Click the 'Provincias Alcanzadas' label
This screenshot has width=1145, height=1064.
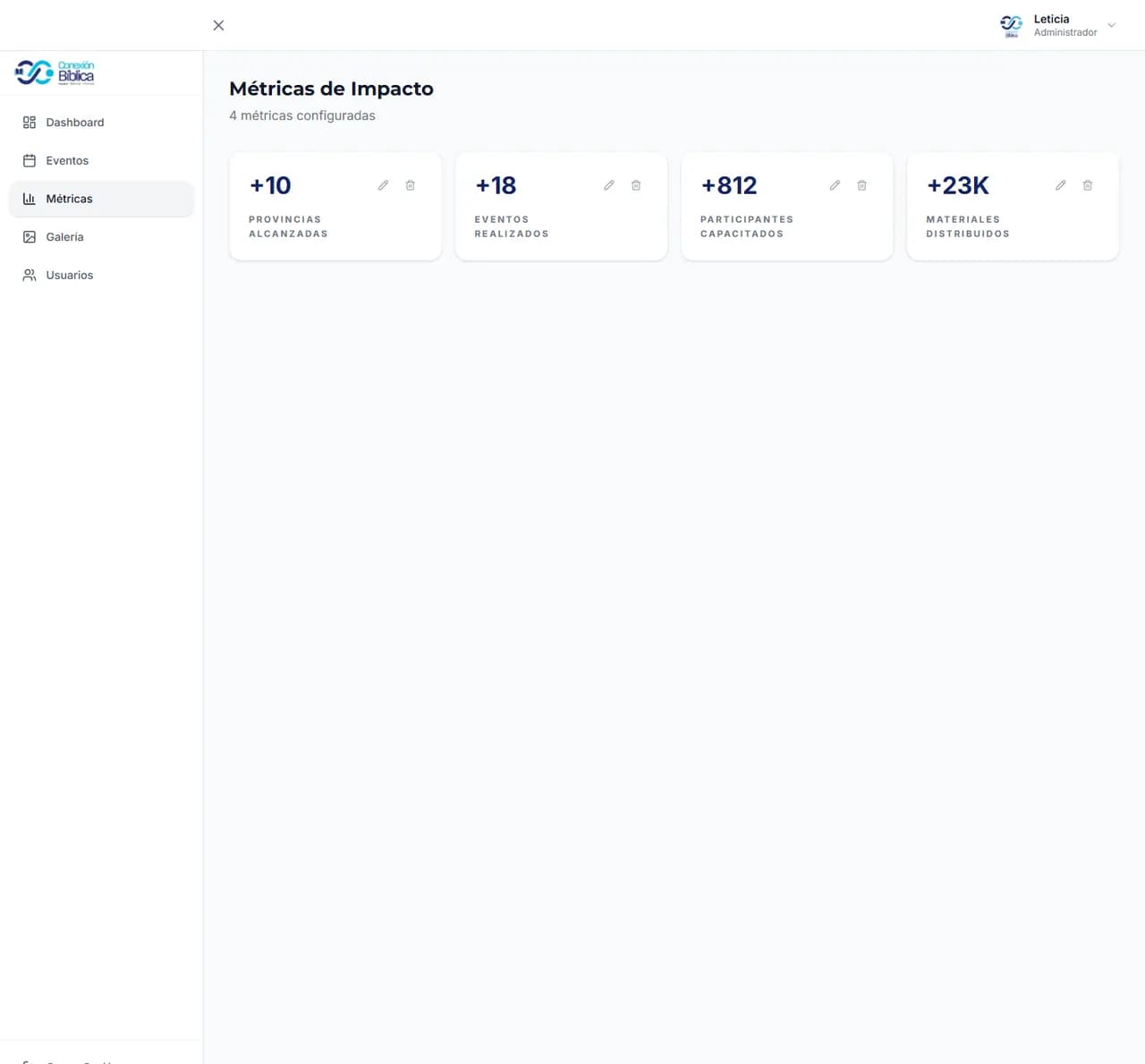pos(288,226)
